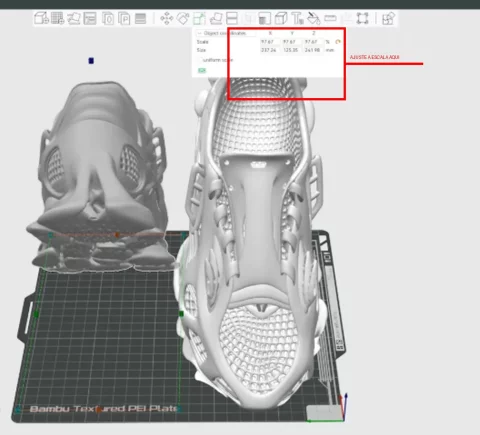This screenshot has width=480, height=435.
Task: Select the Measure ruler tool
Action: pyautogui.click(x=330, y=18)
